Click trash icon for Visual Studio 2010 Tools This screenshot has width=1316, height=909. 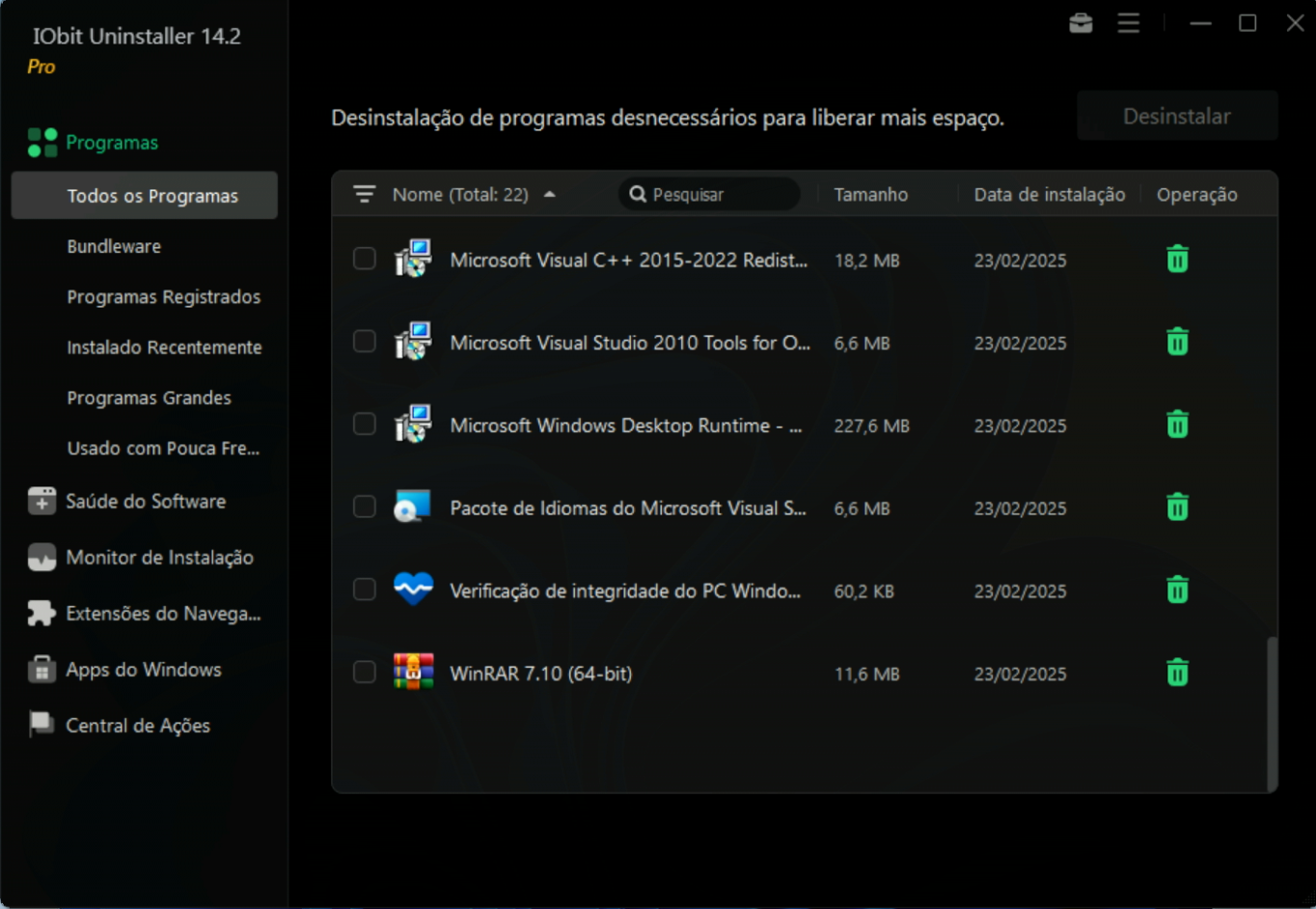point(1177,343)
